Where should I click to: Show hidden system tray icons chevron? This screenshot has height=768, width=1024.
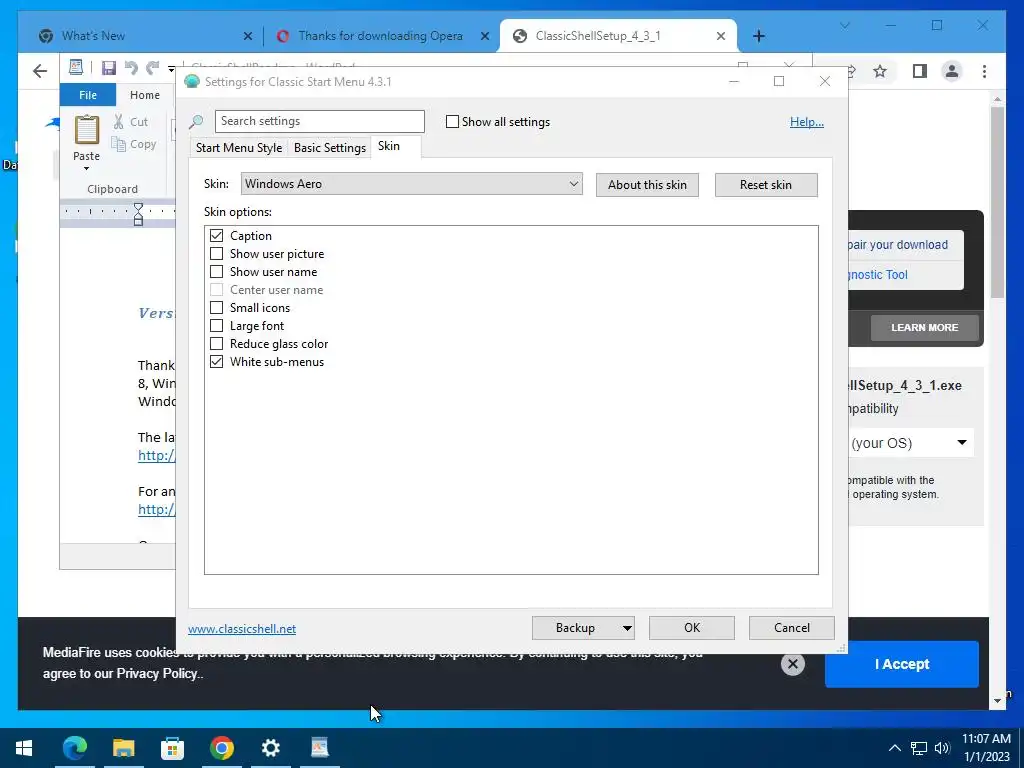(x=895, y=748)
